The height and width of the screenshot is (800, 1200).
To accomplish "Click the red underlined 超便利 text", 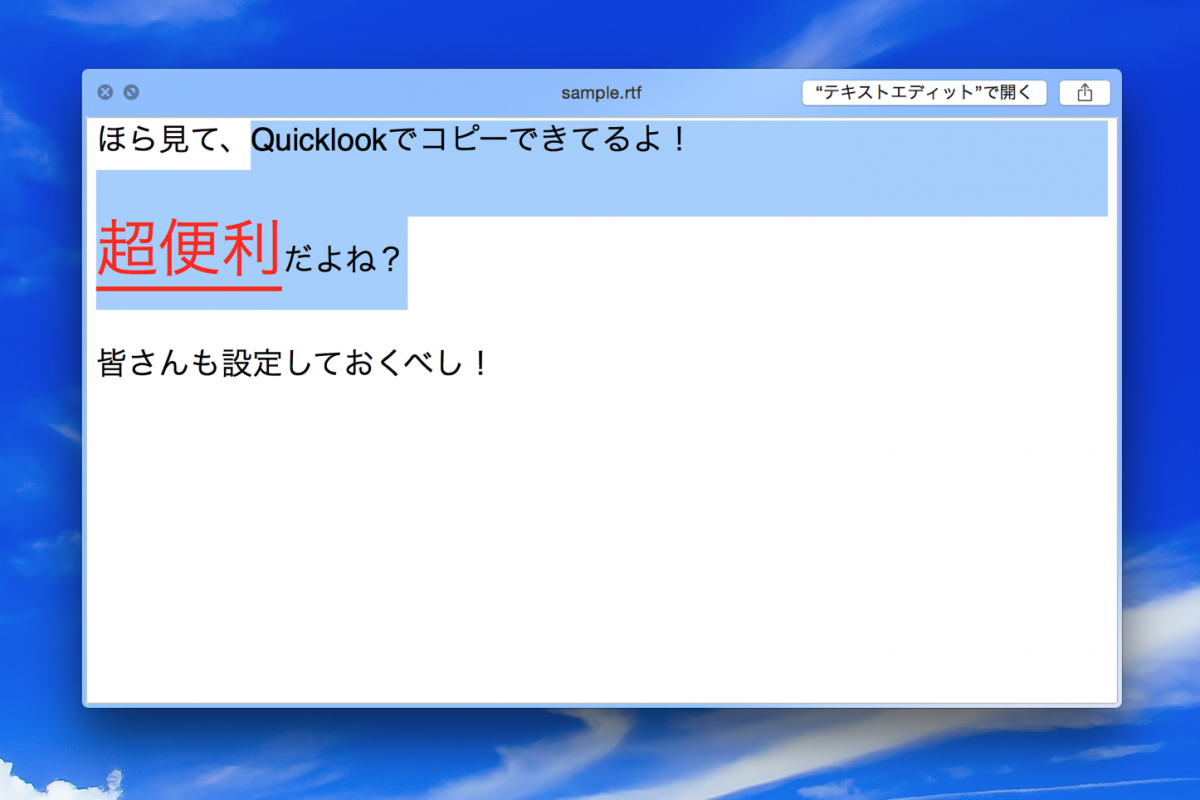I will [x=189, y=249].
